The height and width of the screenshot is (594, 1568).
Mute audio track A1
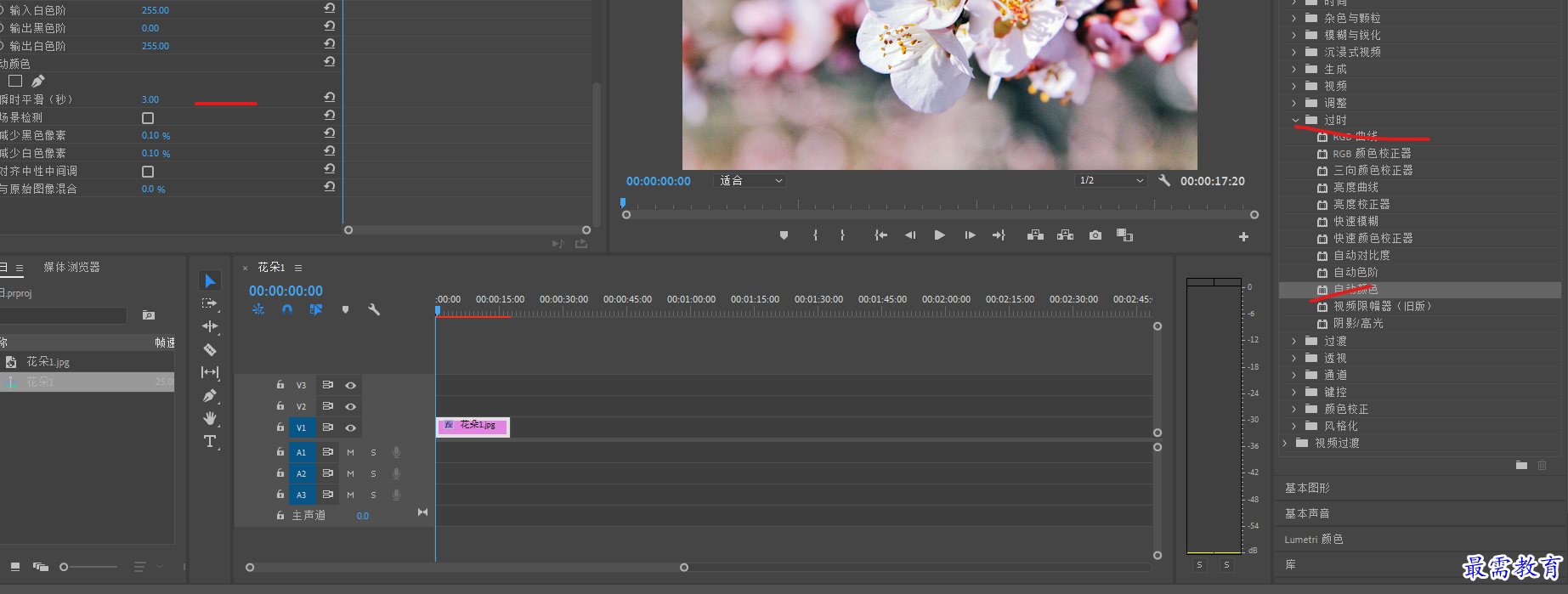350,452
